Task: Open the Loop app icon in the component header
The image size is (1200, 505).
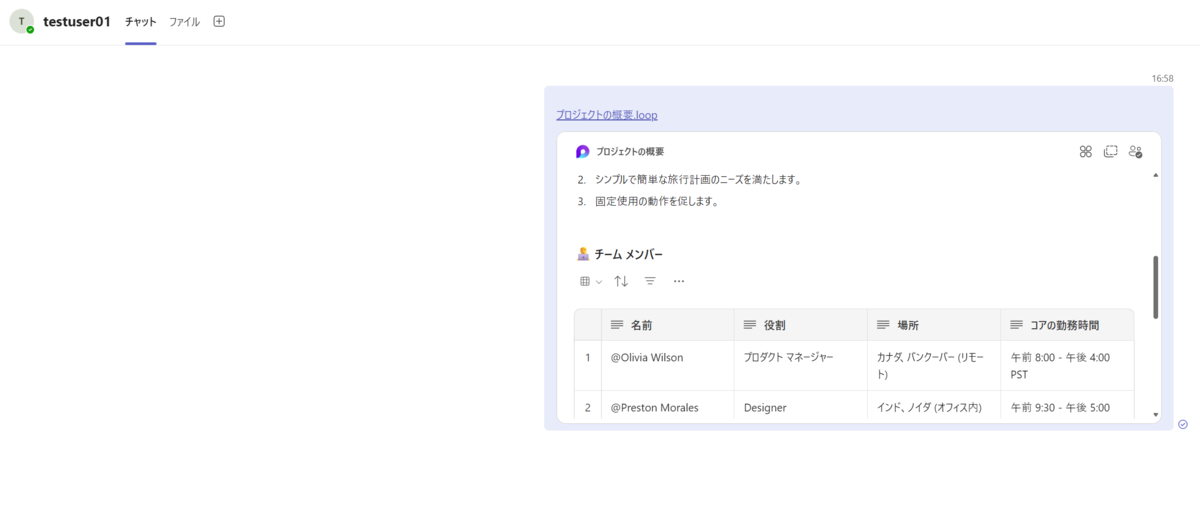Action: [x=583, y=152]
